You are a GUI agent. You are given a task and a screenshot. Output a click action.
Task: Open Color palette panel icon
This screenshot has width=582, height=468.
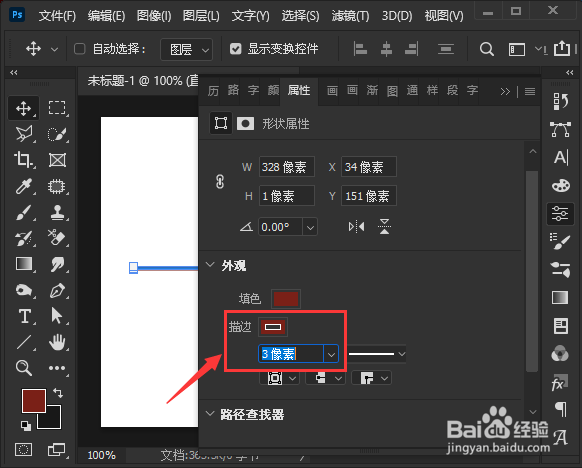(x=560, y=185)
